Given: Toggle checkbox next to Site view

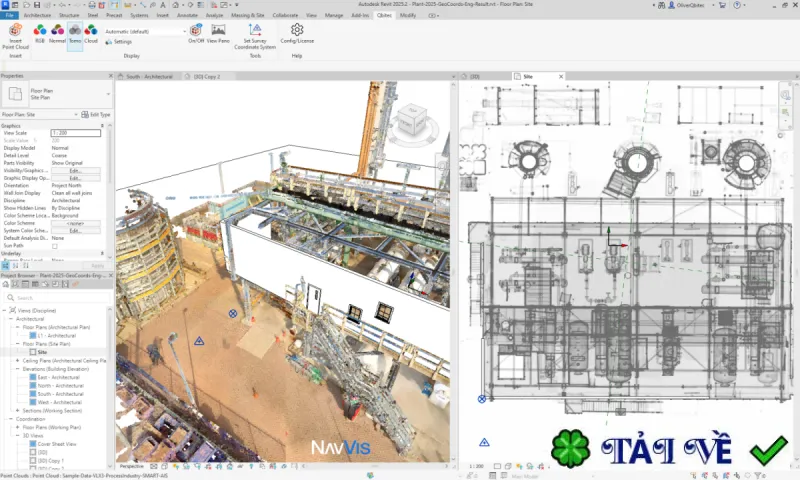Looking at the screenshot, I should [33, 352].
